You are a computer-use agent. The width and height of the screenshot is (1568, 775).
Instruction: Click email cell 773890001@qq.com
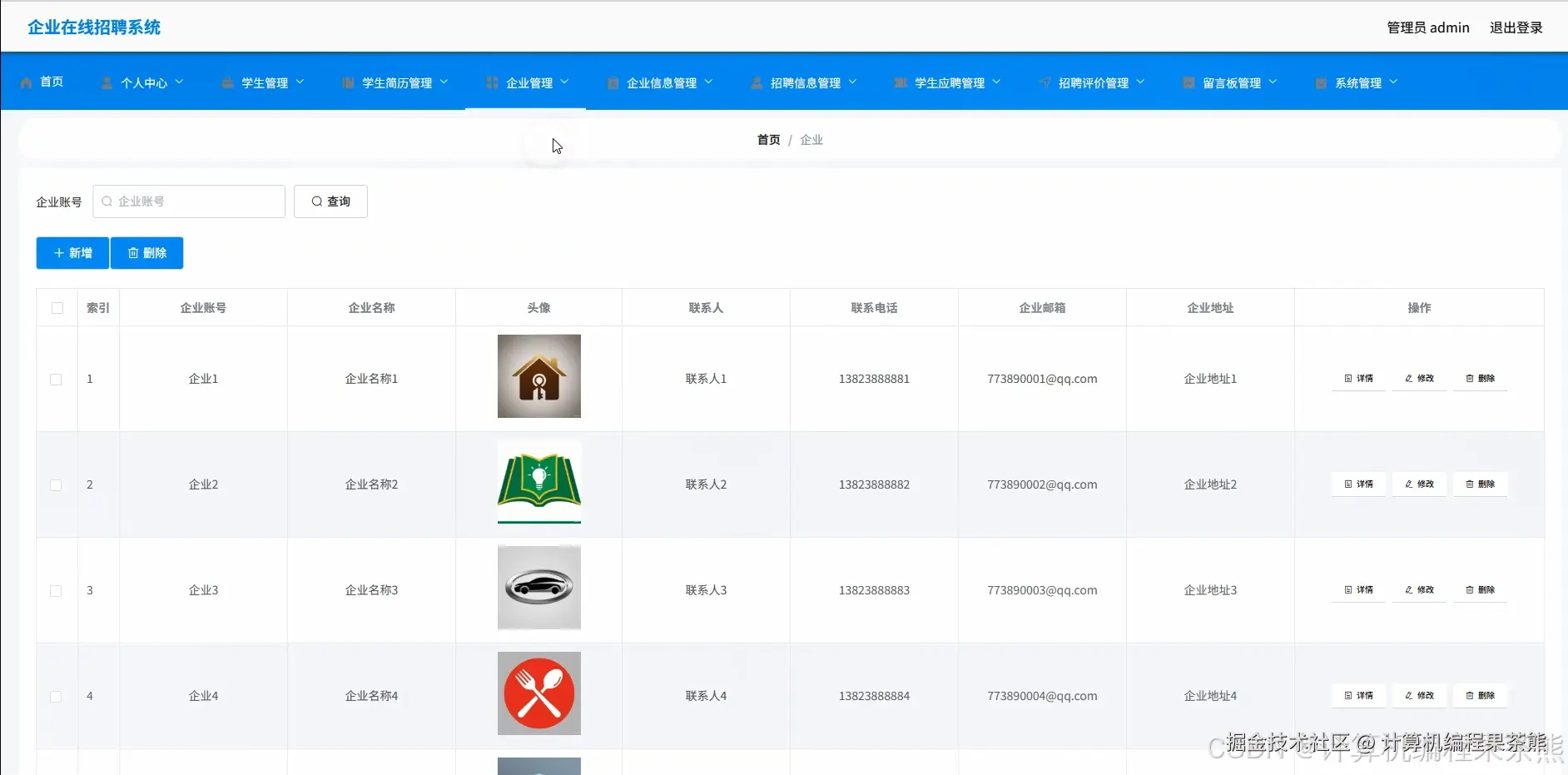click(x=1042, y=379)
